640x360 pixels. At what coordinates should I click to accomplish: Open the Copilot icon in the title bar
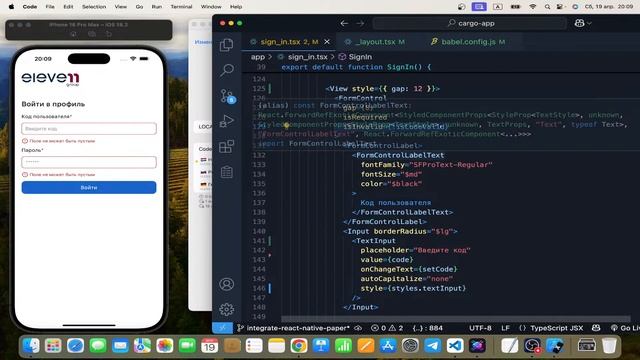(579, 23)
